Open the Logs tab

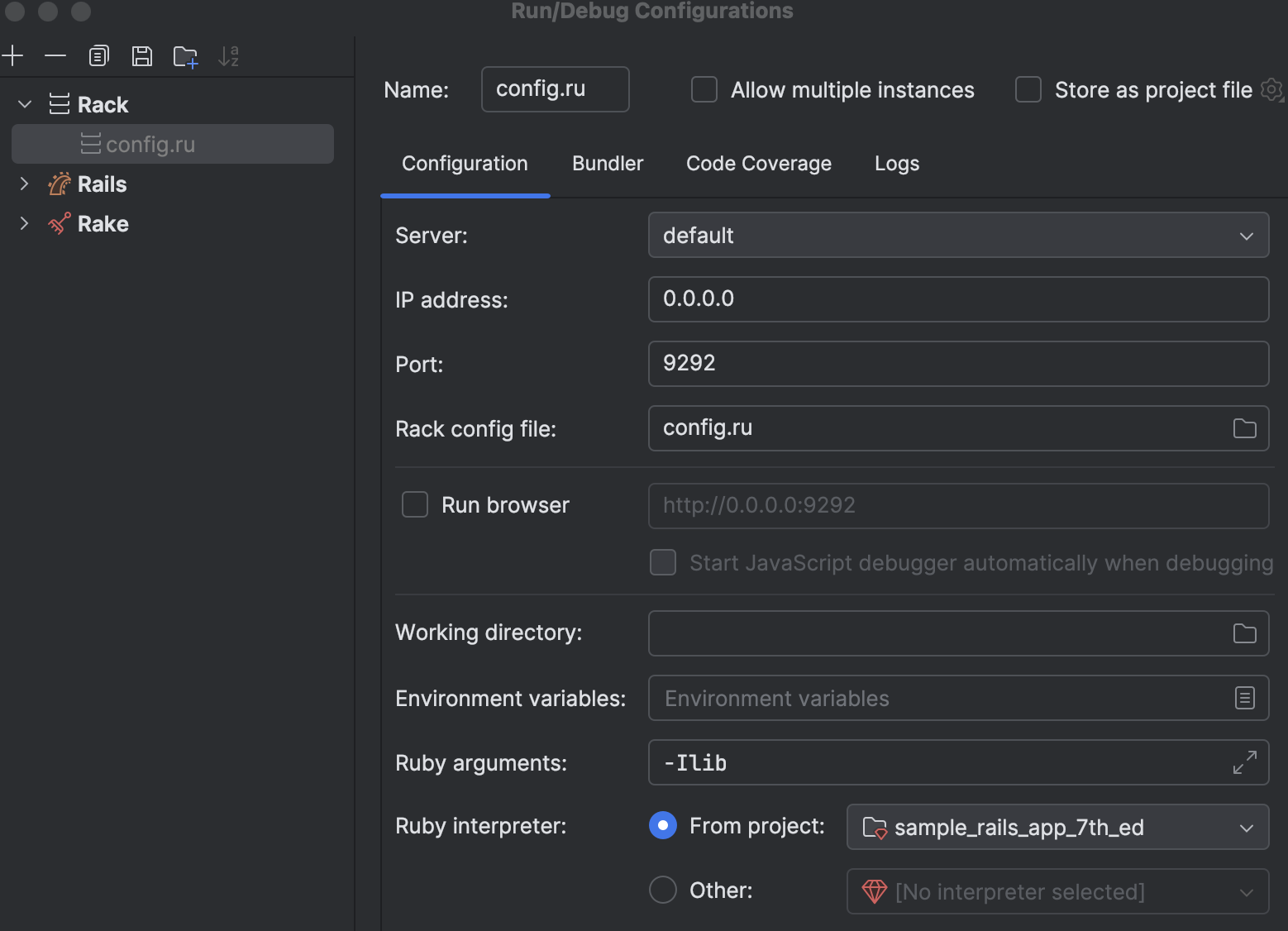896,163
